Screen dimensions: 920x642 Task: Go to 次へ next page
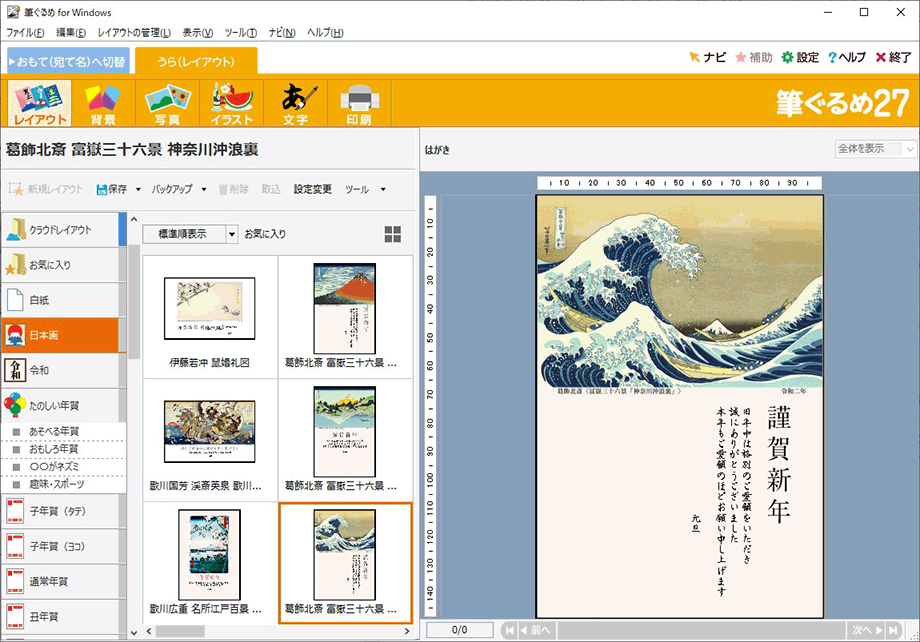867,630
